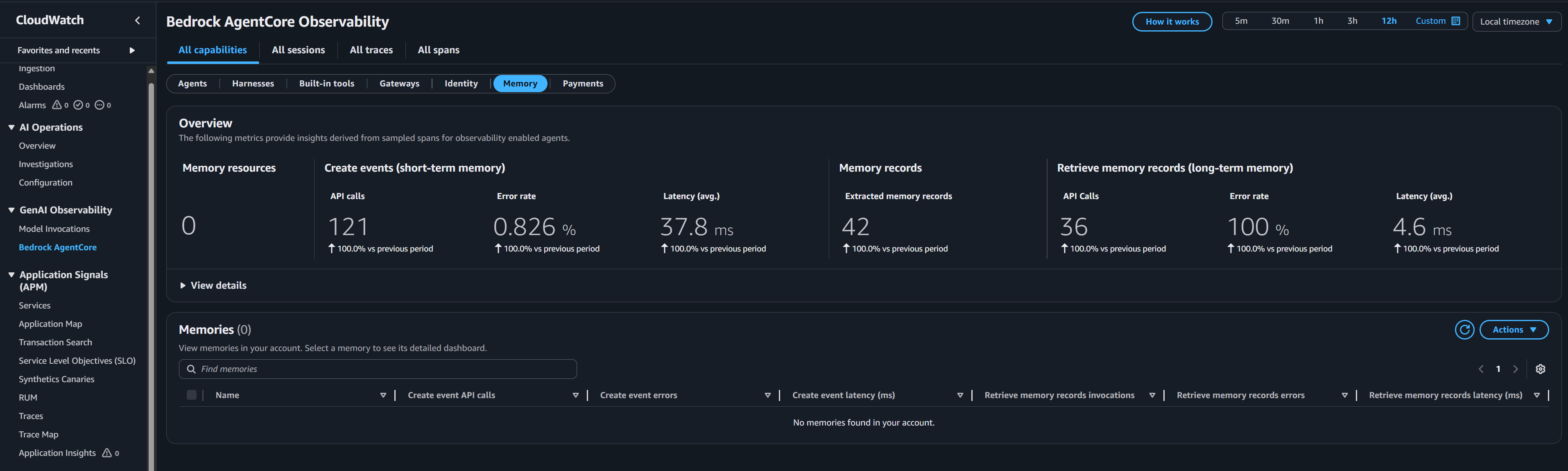The height and width of the screenshot is (471, 1568).
Task: Select the Built-in tools capability
Action: 326,84
